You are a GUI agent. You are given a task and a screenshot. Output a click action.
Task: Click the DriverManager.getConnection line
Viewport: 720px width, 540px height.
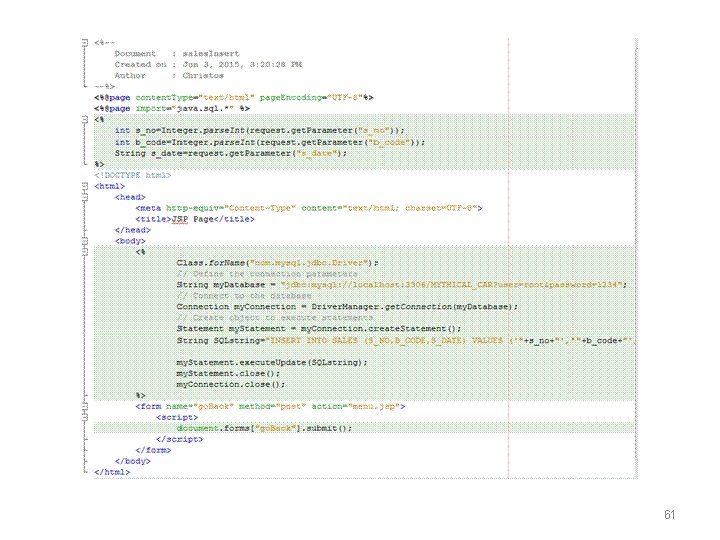coord(347,307)
